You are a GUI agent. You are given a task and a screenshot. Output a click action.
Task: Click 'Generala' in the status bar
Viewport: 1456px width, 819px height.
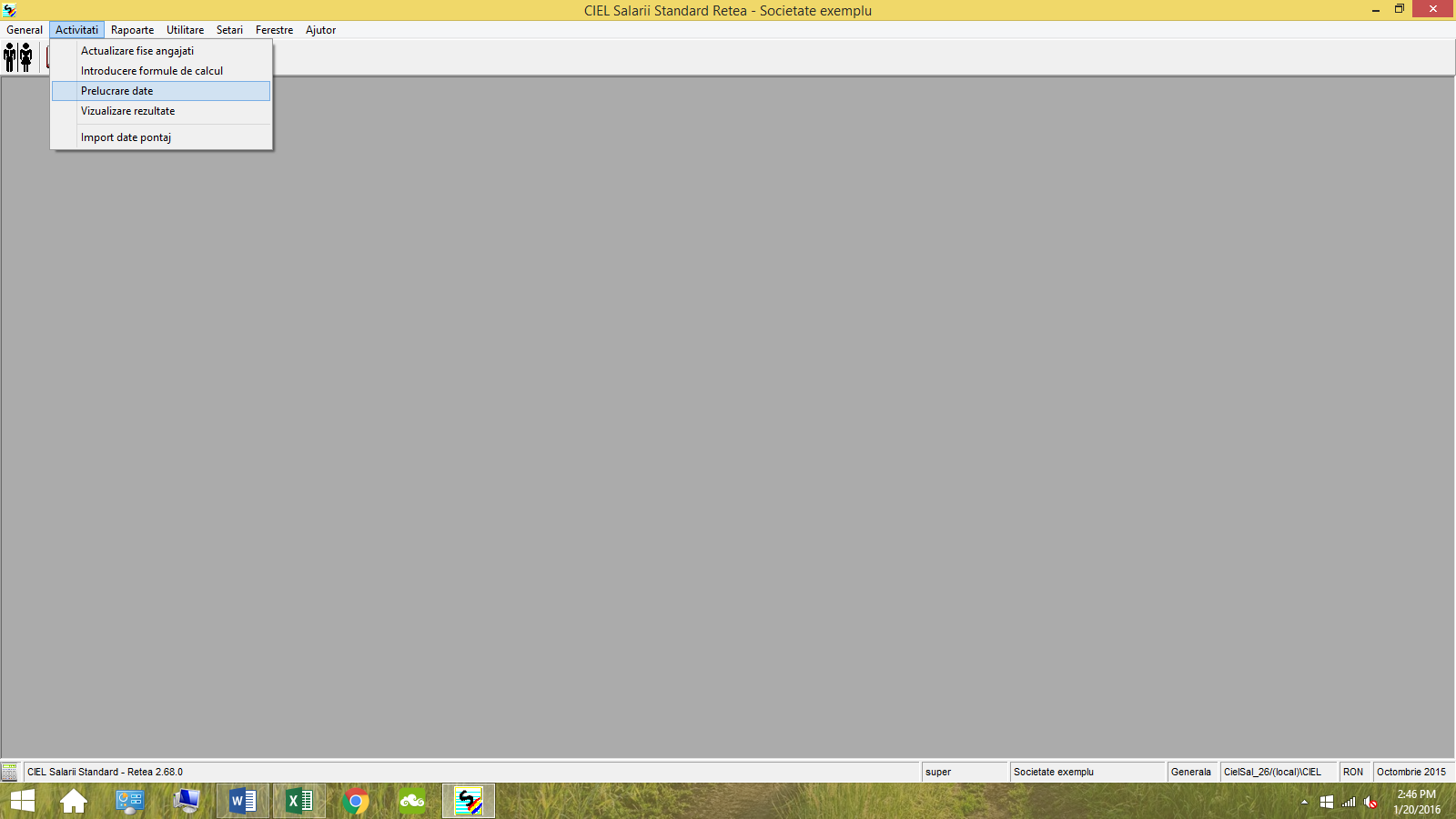tap(1191, 772)
